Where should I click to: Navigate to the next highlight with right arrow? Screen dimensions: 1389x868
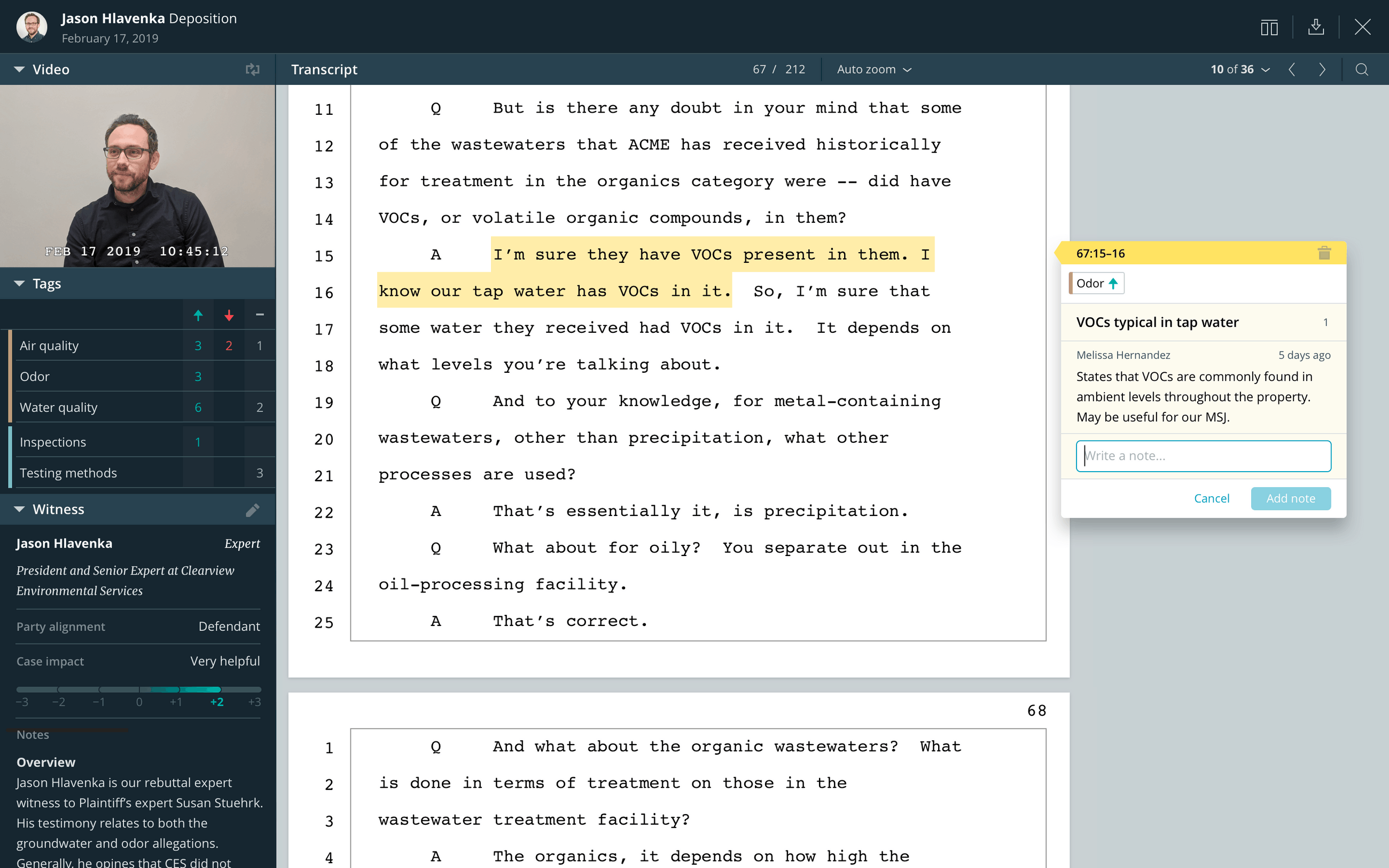click(1322, 69)
